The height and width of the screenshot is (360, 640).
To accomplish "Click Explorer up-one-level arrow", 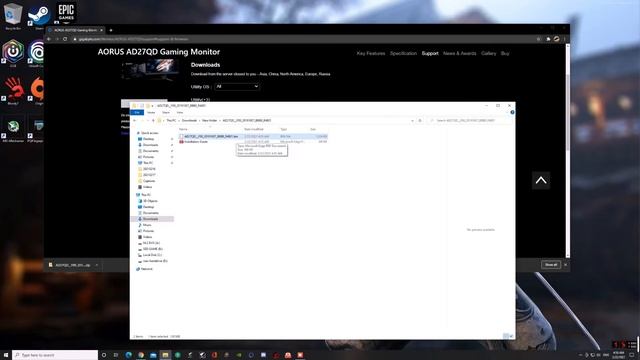I will point(153,121).
